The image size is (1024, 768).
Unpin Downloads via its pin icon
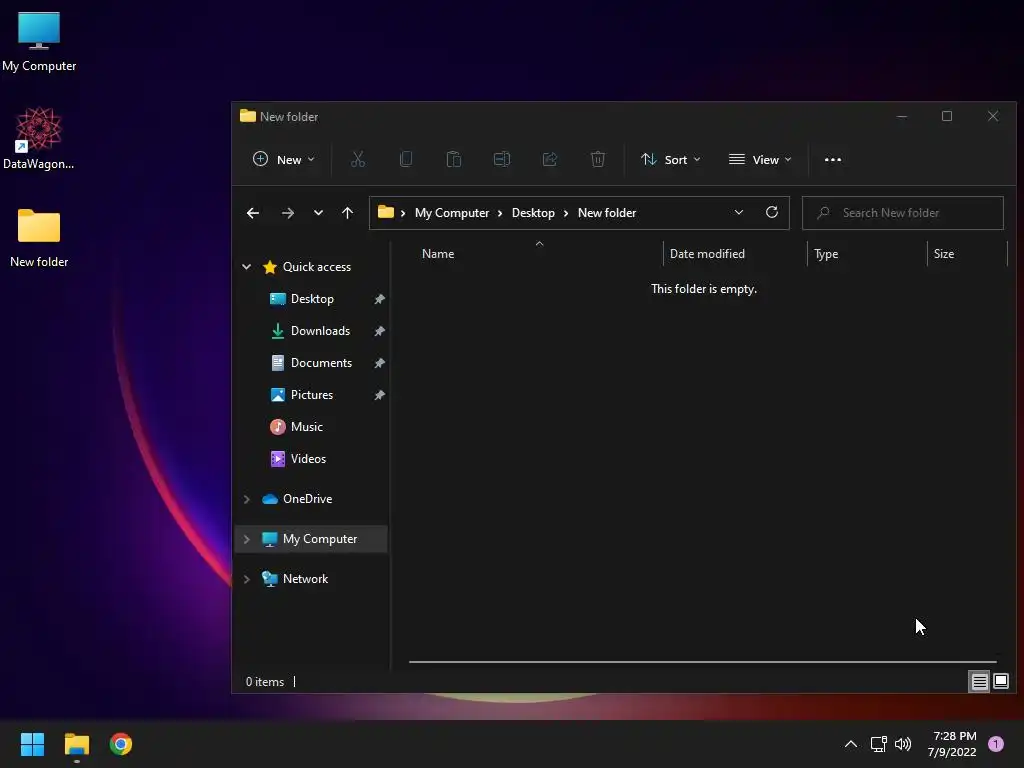[x=379, y=331]
